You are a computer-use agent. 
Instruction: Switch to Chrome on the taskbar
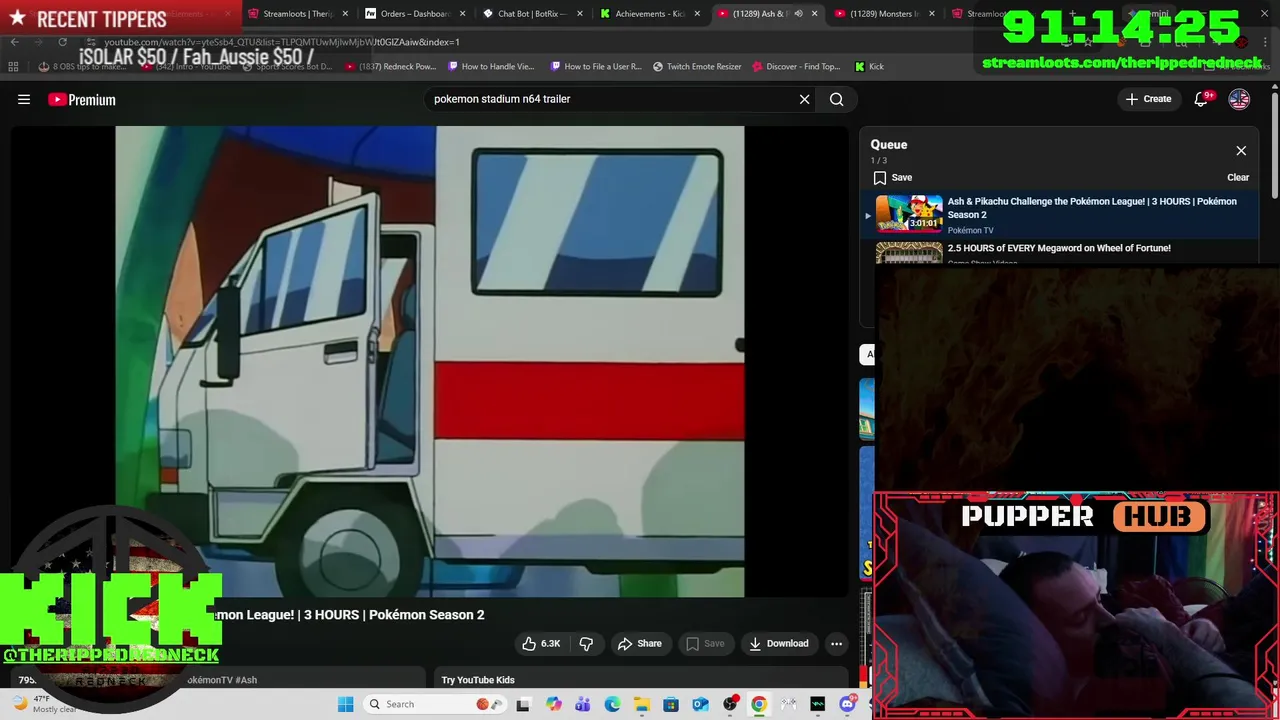(759, 705)
